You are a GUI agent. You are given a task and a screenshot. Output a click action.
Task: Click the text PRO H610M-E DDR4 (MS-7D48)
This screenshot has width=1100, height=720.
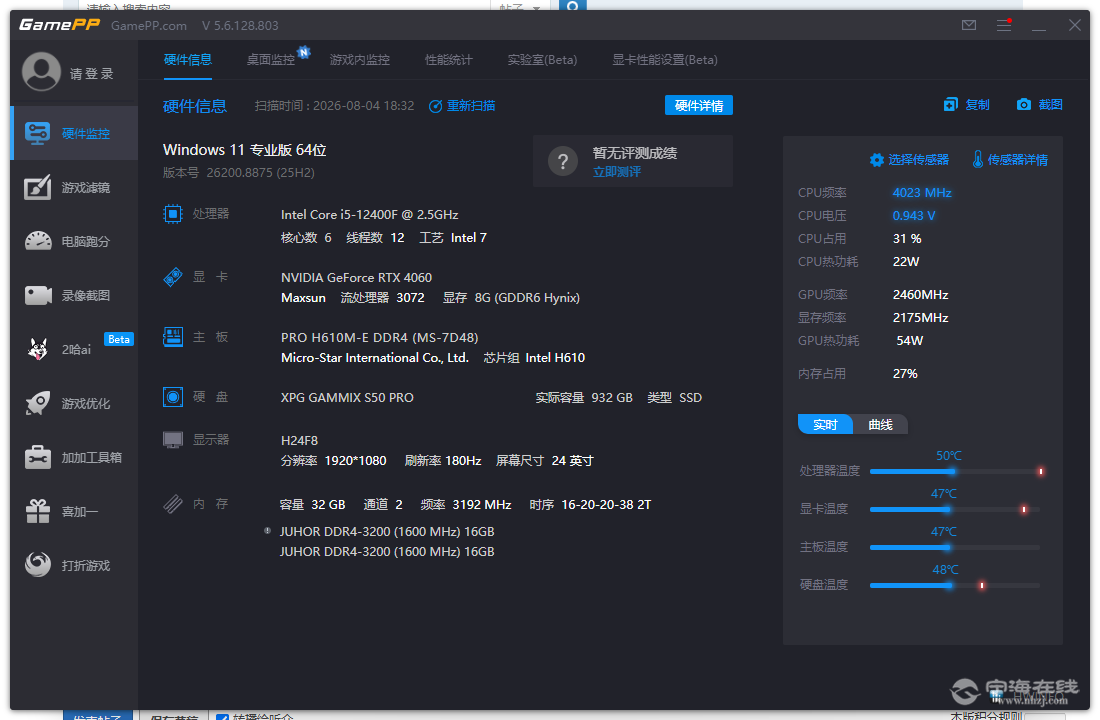(x=380, y=338)
